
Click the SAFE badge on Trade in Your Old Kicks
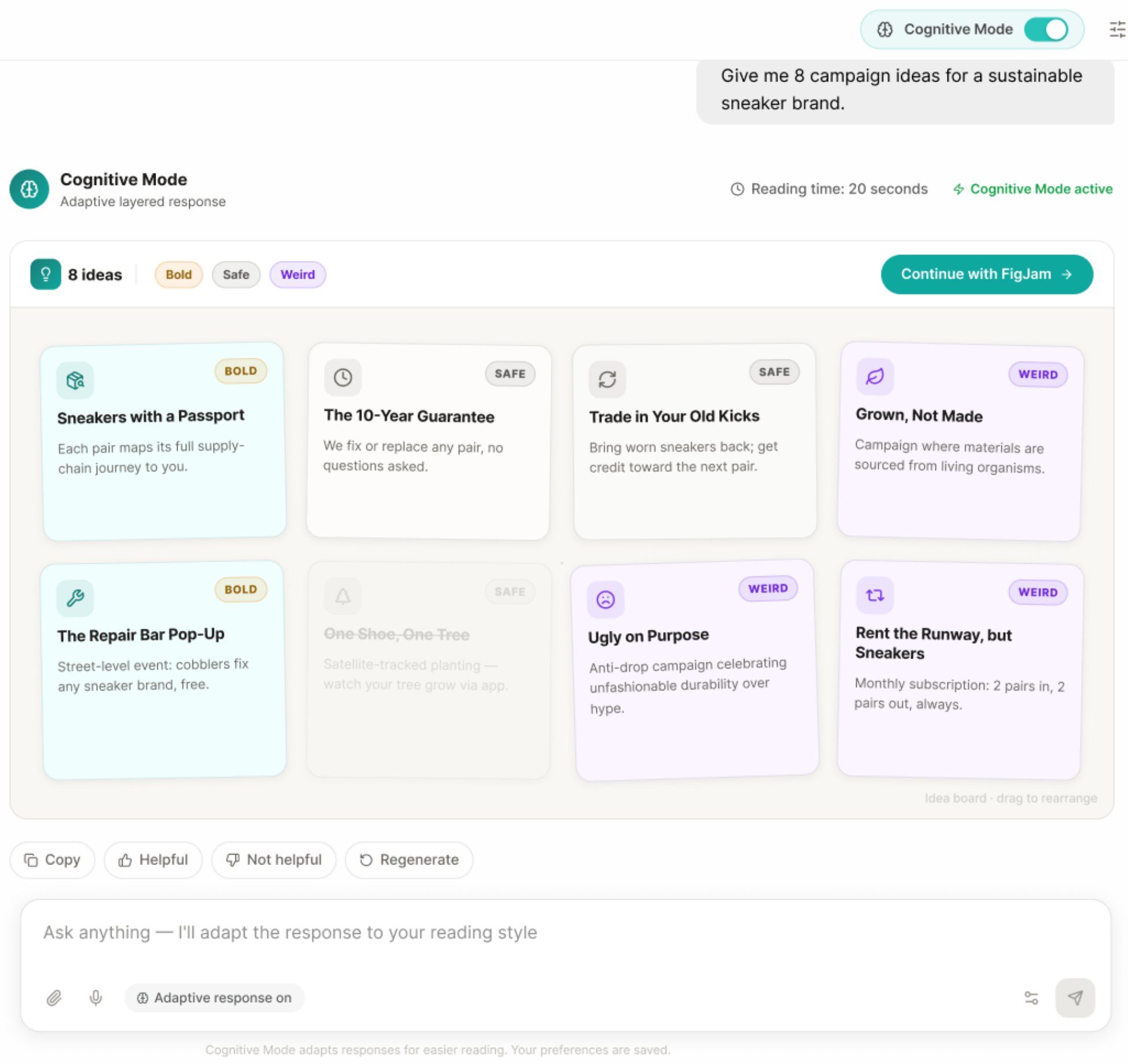pyautogui.click(x=775, y=372)
